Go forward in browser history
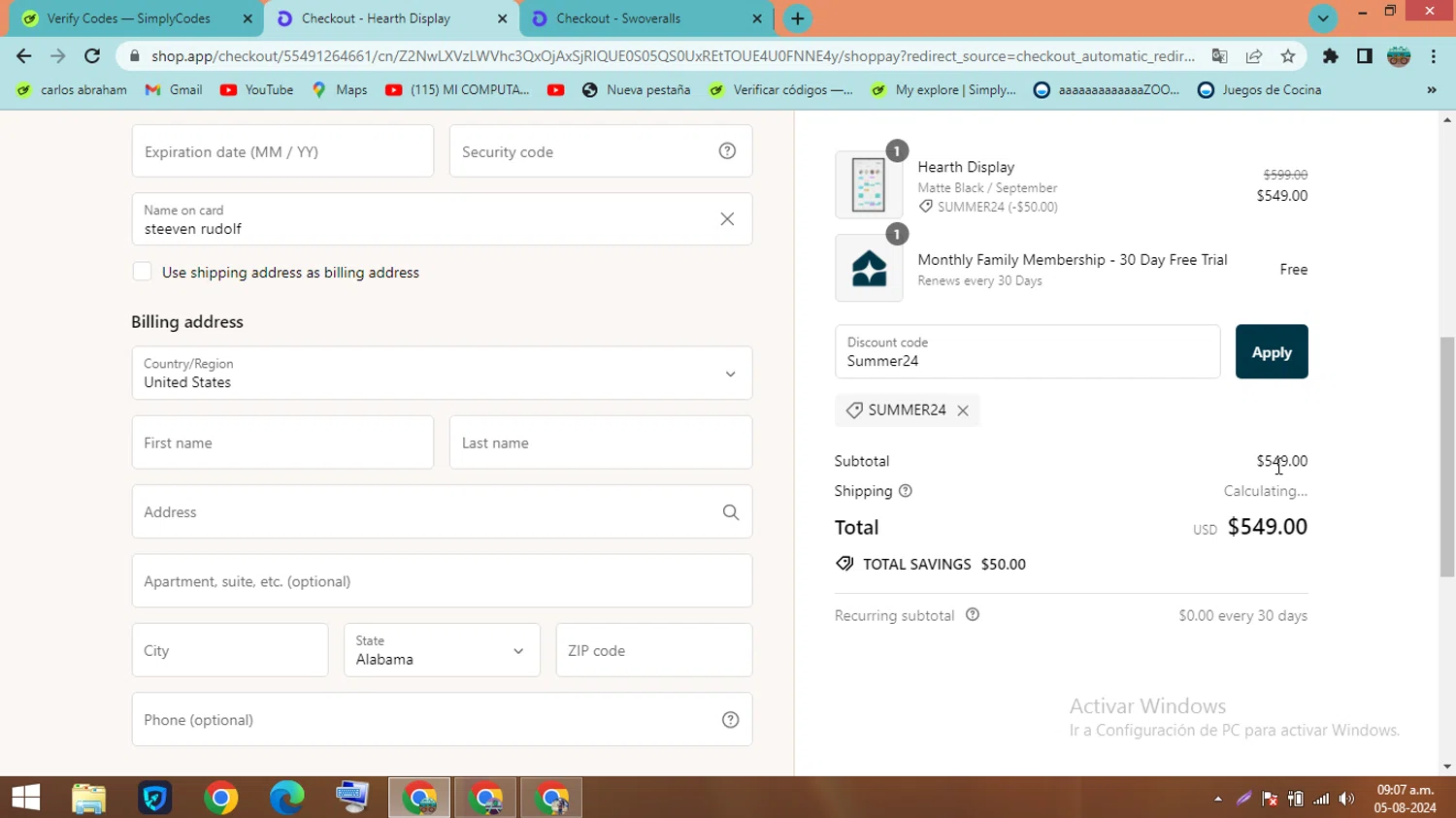This screenshot has height=818, width=1456. pos(58,56)
